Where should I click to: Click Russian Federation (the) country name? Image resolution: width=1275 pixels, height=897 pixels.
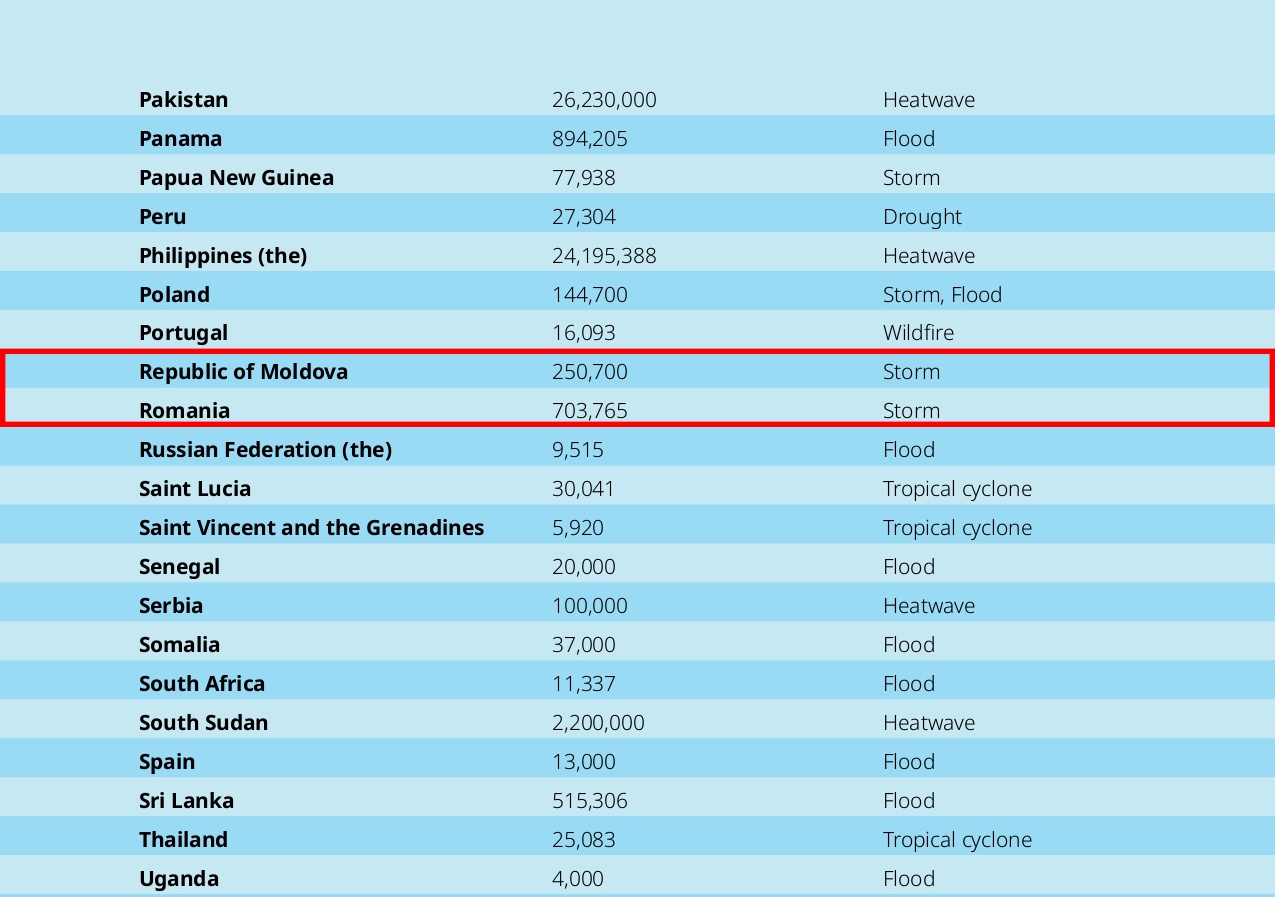click(x=265, y=450)
